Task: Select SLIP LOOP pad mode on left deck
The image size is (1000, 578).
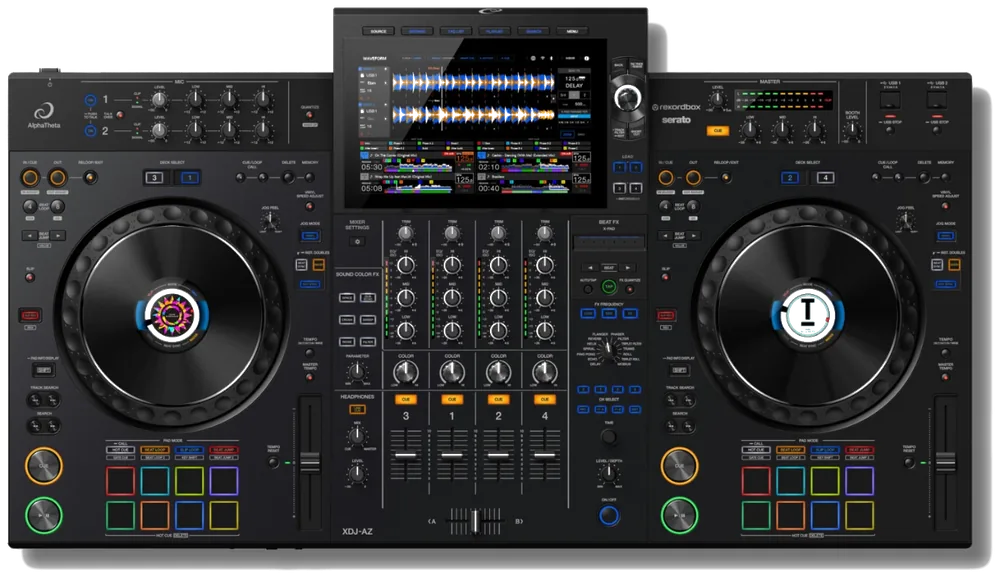Action: point(189,450)
